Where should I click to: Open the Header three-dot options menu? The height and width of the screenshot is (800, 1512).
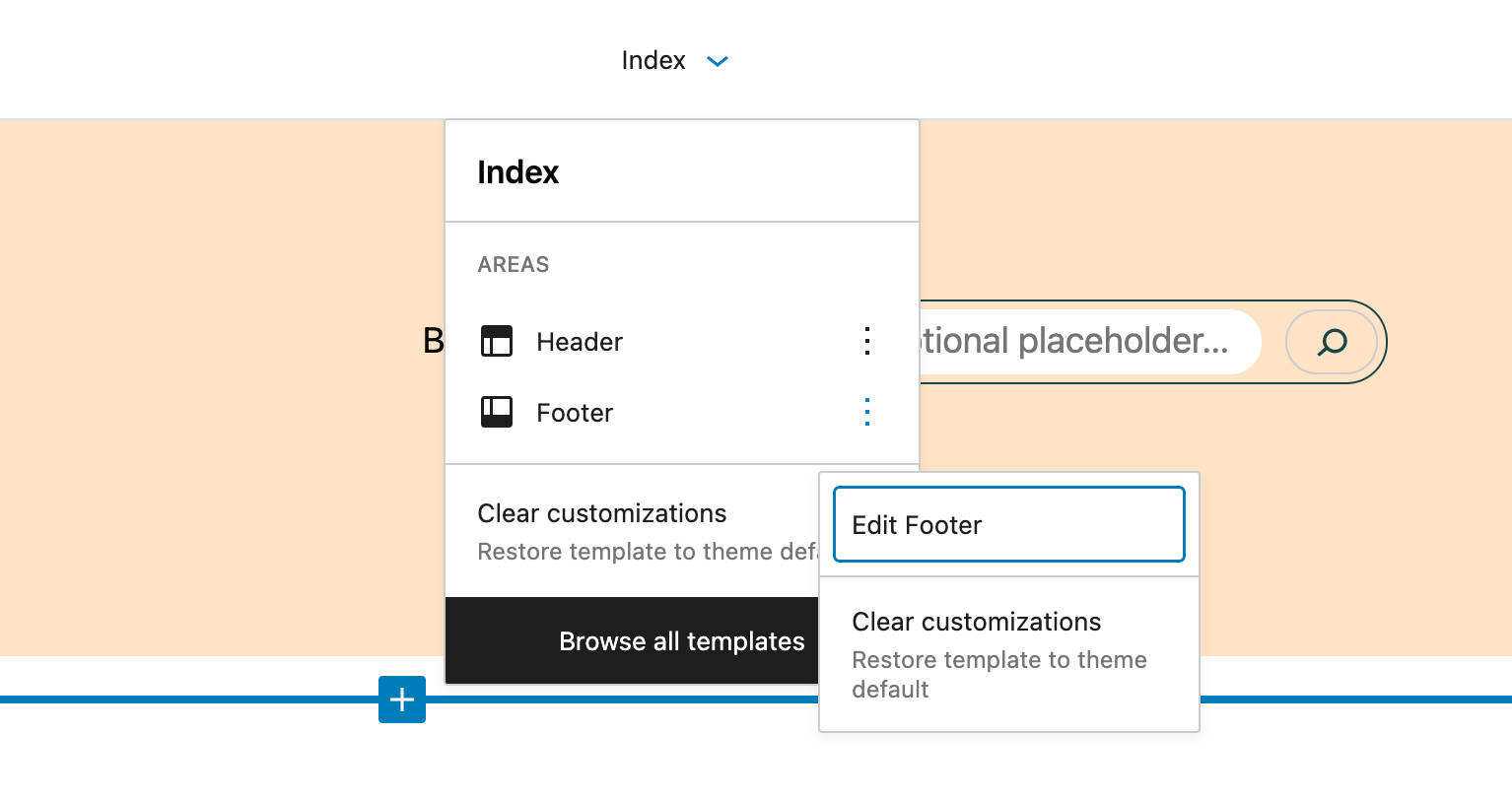[x=867, y=341]
